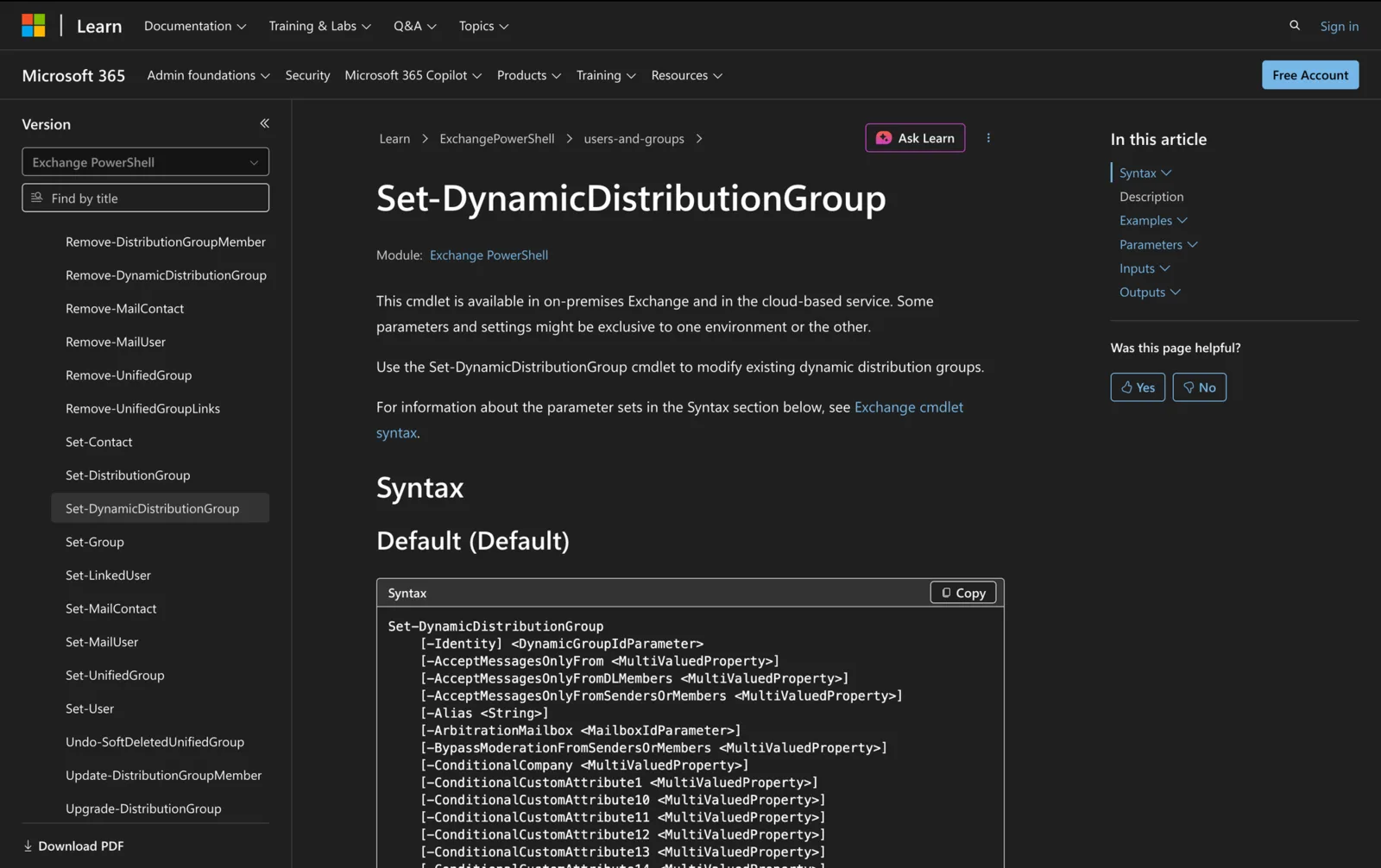1381x868 pixels.
Task: Select Set-DynamicDistributionGroup in sidebar
Action: coord(160,508)
